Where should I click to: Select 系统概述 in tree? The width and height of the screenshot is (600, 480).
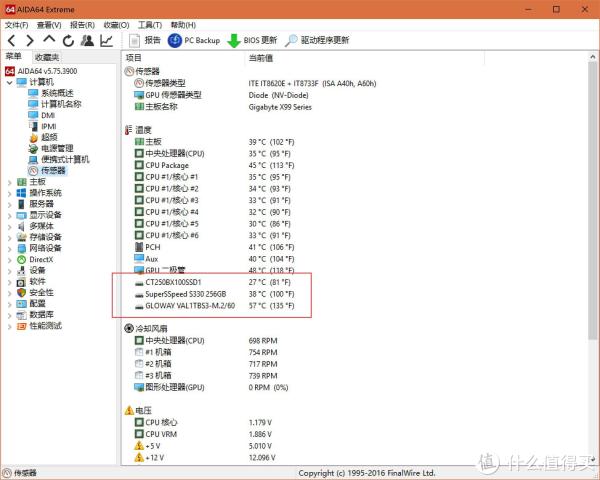(51, 93)
